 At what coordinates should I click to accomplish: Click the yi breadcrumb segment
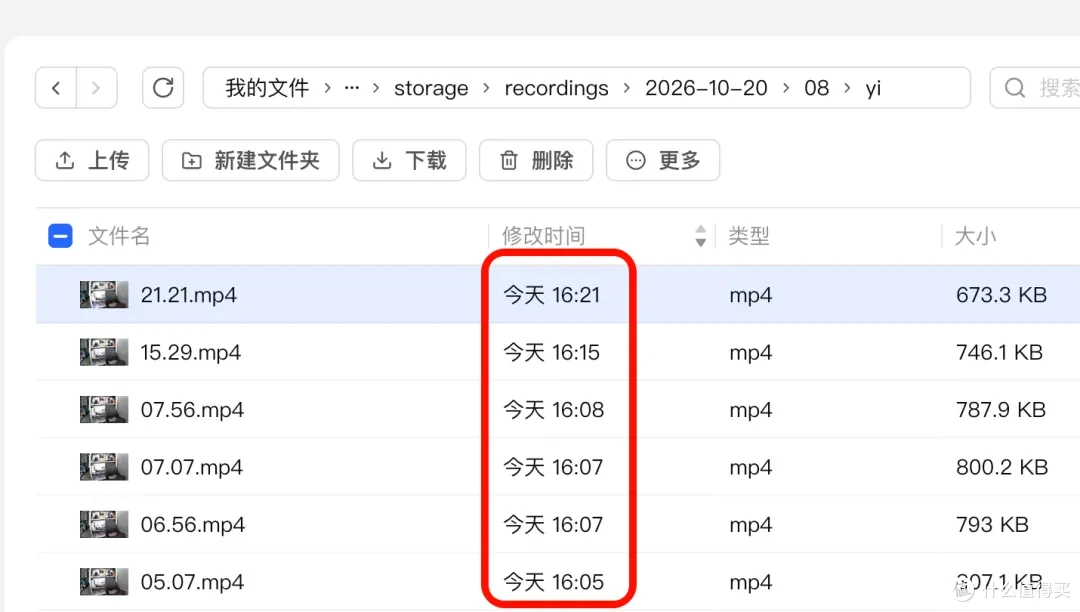click(873, 89)
